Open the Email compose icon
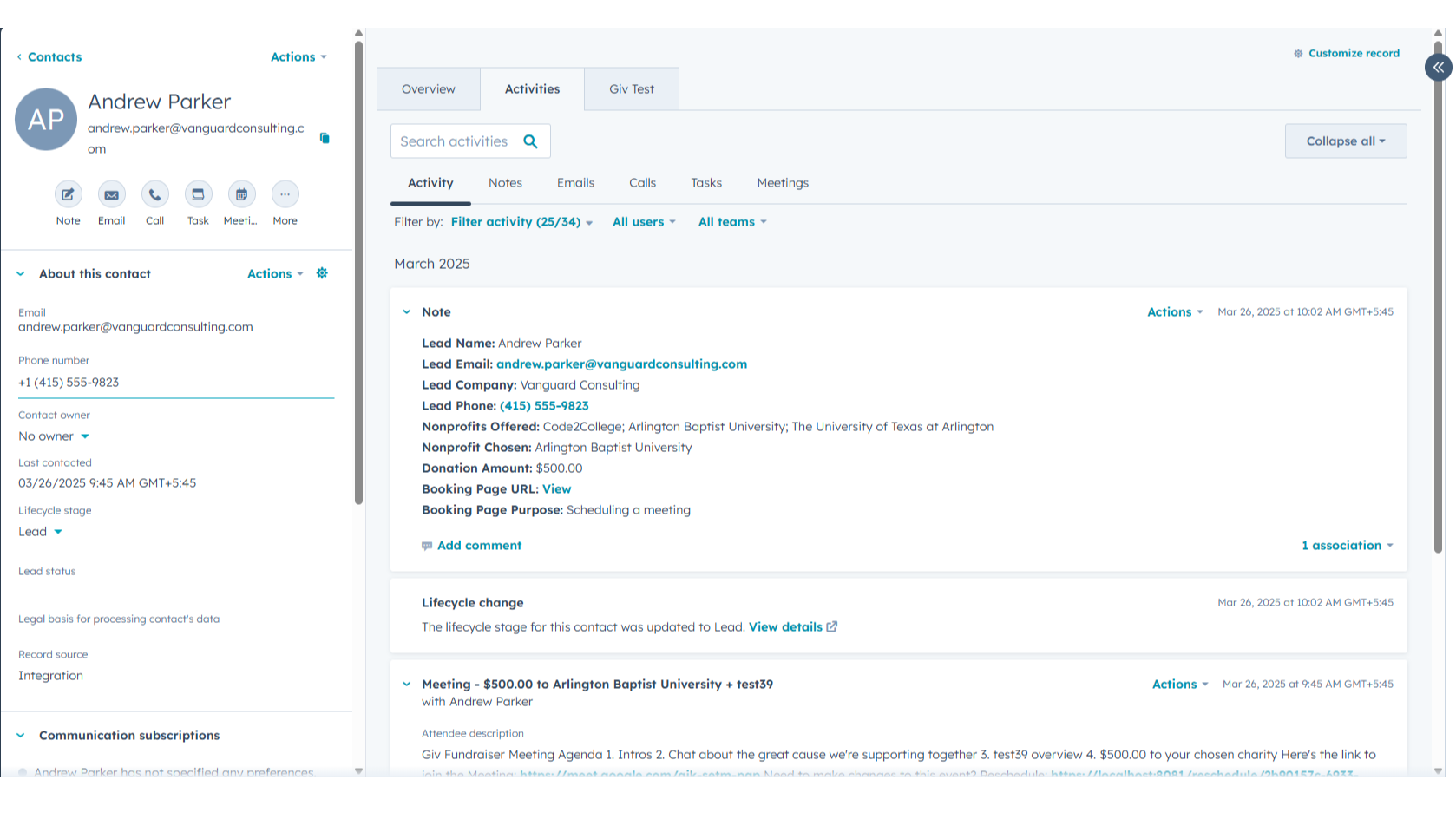The image size is (1456, 819). [111, 195]
